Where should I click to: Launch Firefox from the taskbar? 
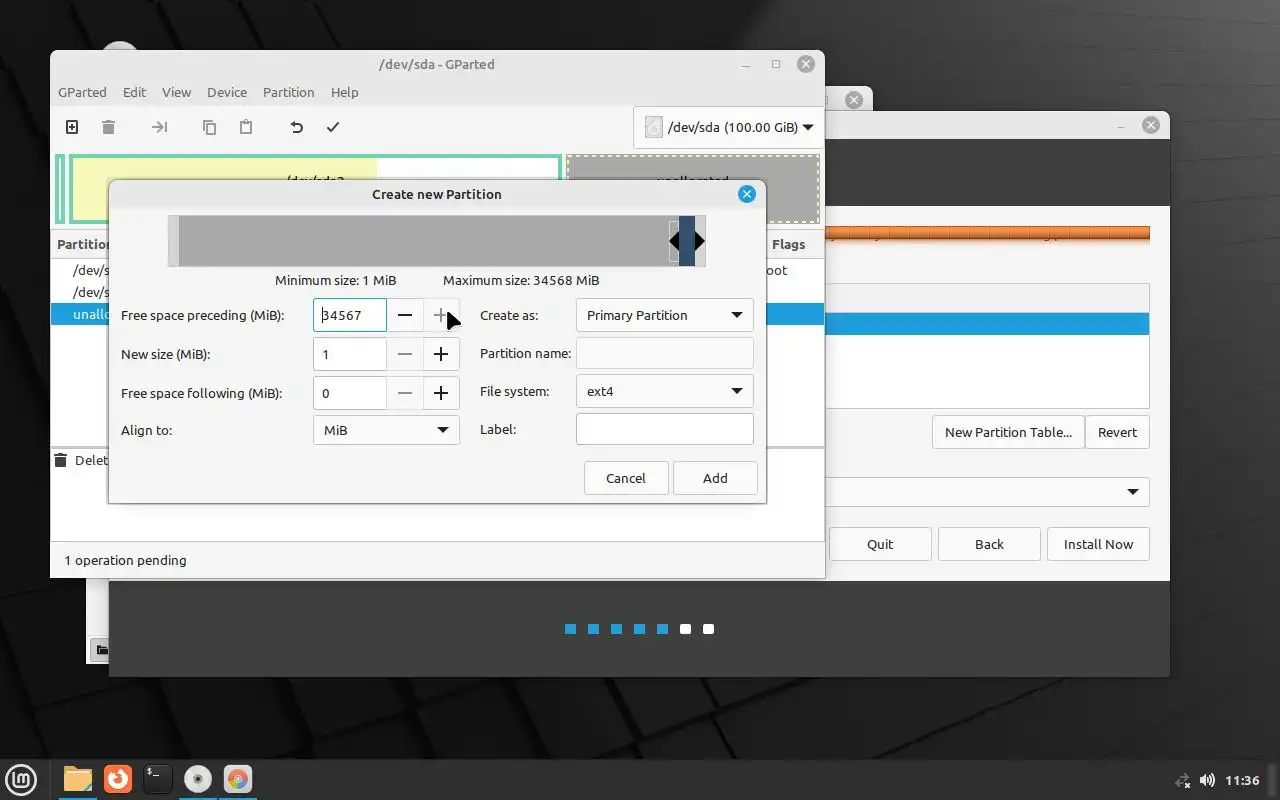(118, 778)
